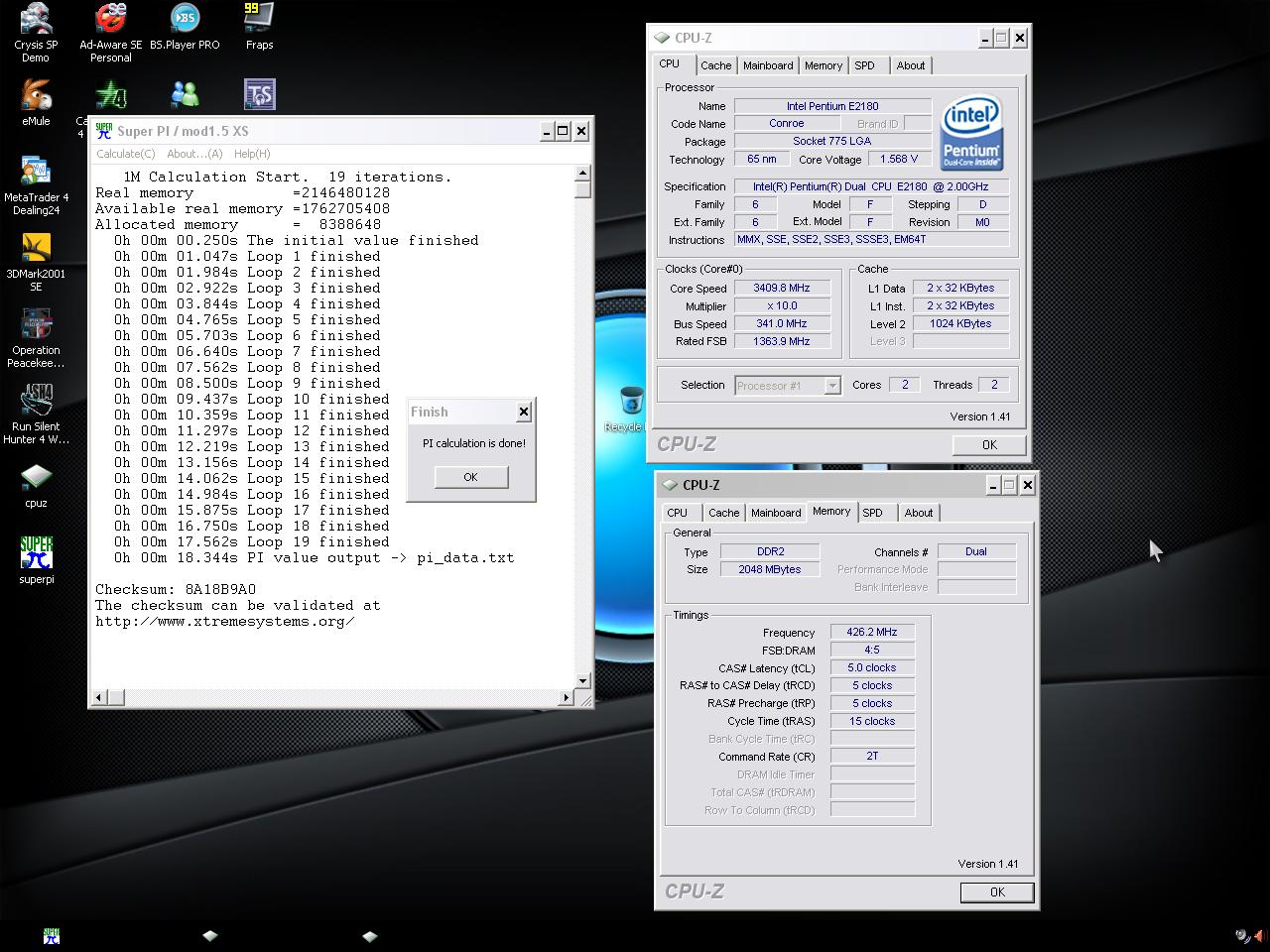The height and width of the screenshot is (952, 1270).
Task: Minimize the Super PI window
Action: coord(547,131)
